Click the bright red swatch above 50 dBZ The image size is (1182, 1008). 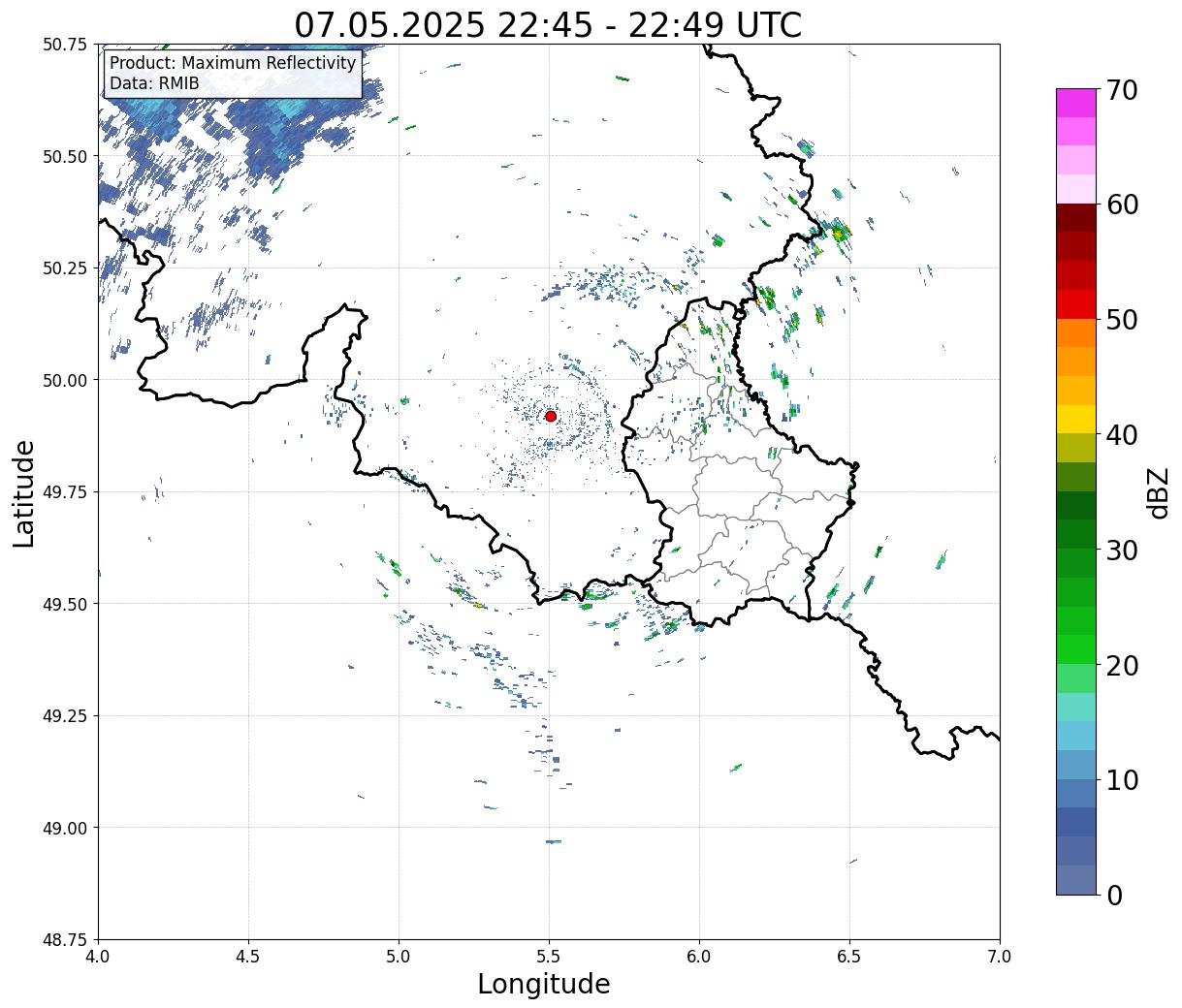(1076, 304)
